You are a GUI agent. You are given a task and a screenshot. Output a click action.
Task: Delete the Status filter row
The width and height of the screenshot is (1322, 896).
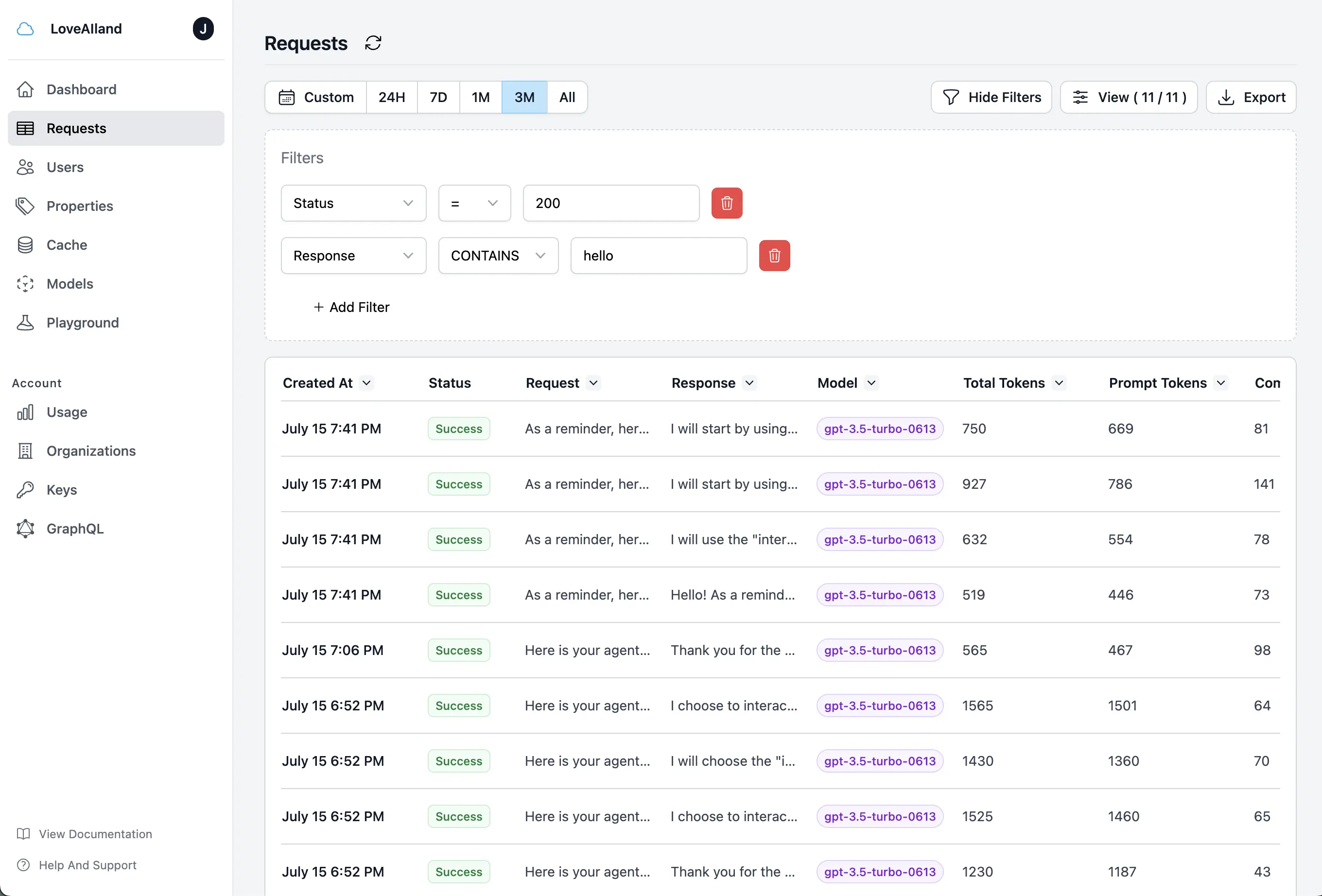(x=727, y=203)
